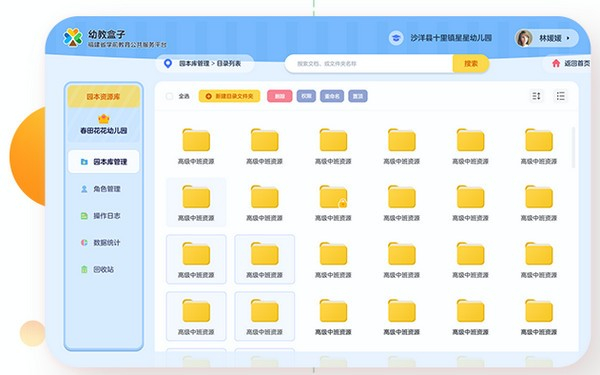The width and height of the screenshot is (600, 375).
Task: Click the graduation cap school icon in header
Action: coord(396,38)
